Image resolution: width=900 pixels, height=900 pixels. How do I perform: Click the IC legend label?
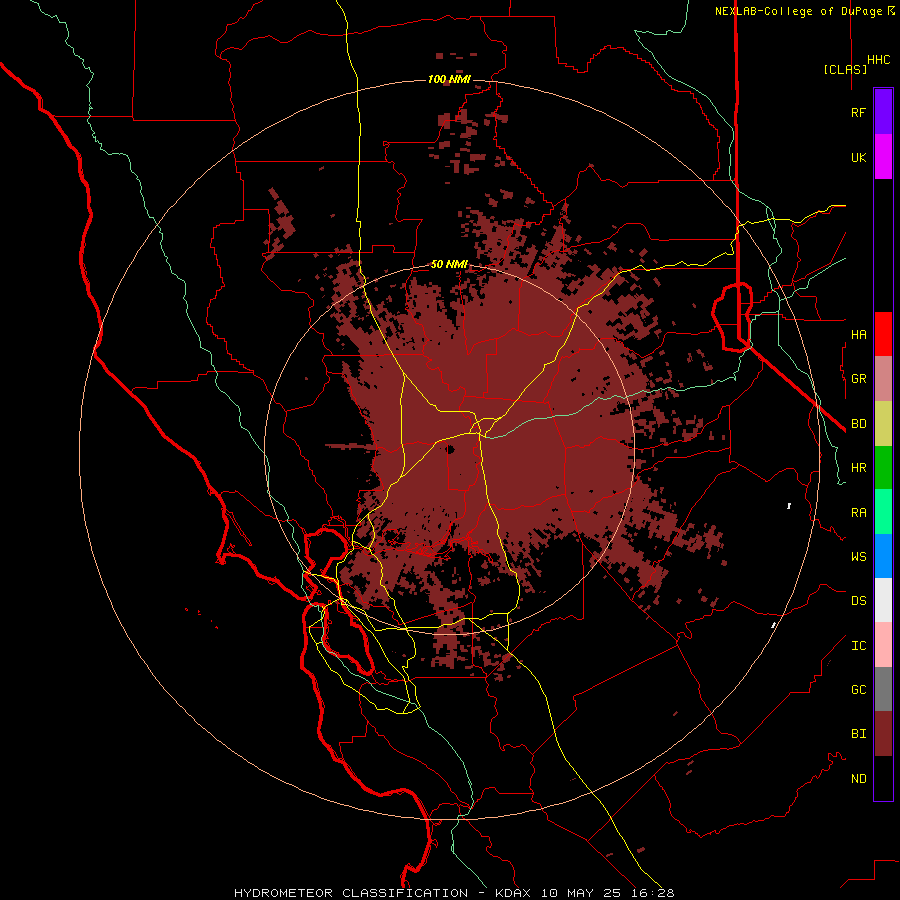858,645
